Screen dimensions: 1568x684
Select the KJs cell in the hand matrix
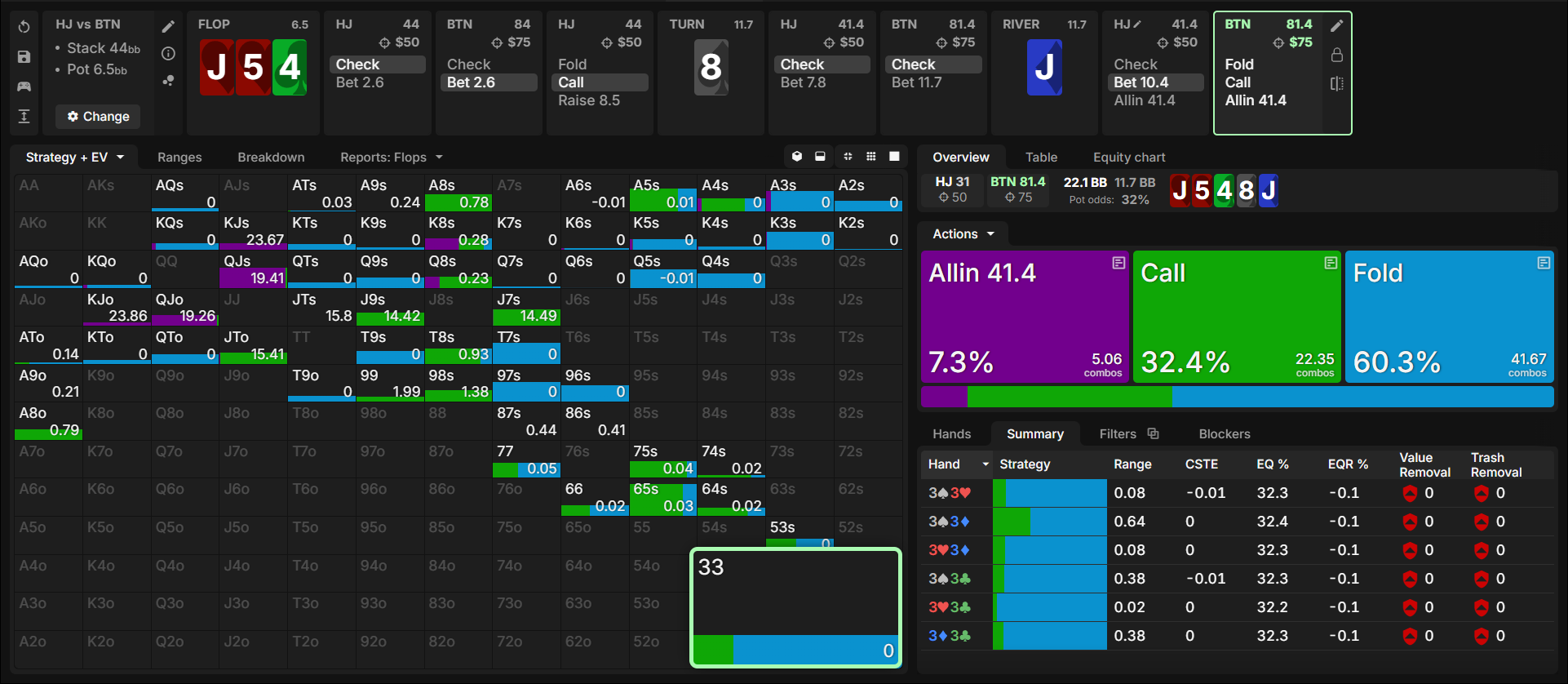tap(253, 231)
